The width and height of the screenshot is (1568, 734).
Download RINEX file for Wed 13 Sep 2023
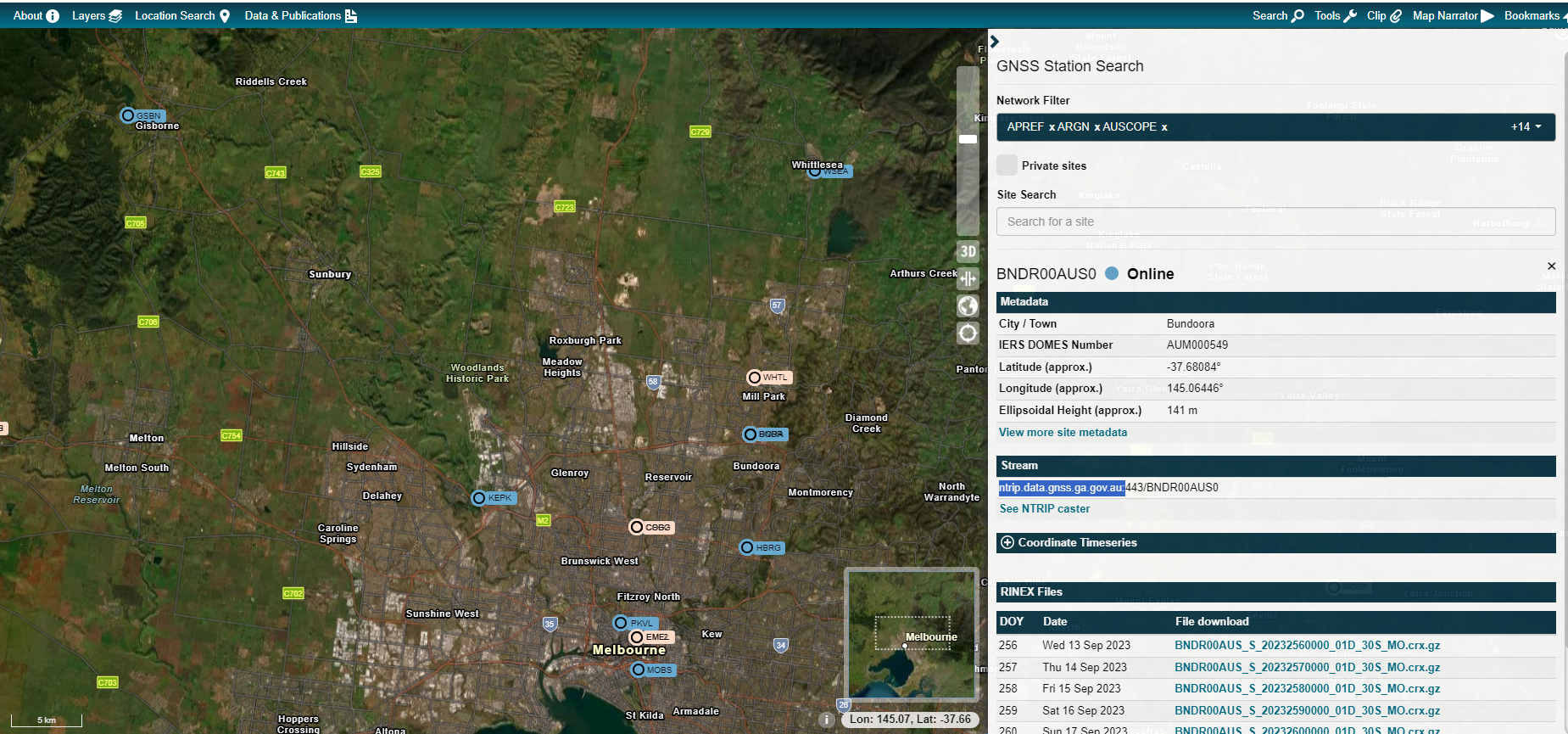[x=1307, y=646]
